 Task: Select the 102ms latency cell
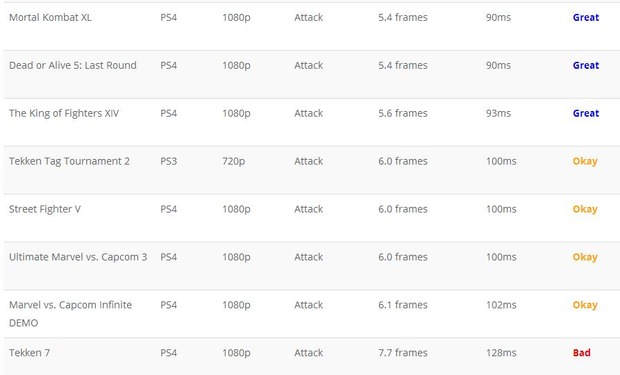501,305
